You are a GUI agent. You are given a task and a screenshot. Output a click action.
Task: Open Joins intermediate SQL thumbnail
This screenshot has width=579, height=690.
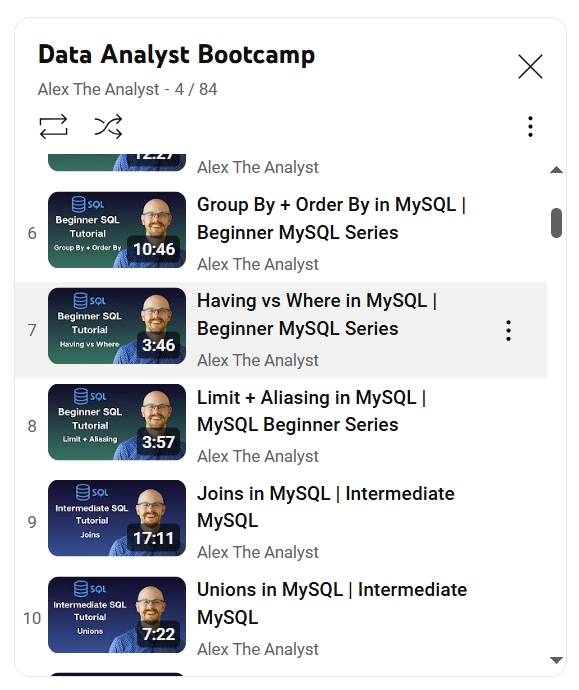point(117,518)
